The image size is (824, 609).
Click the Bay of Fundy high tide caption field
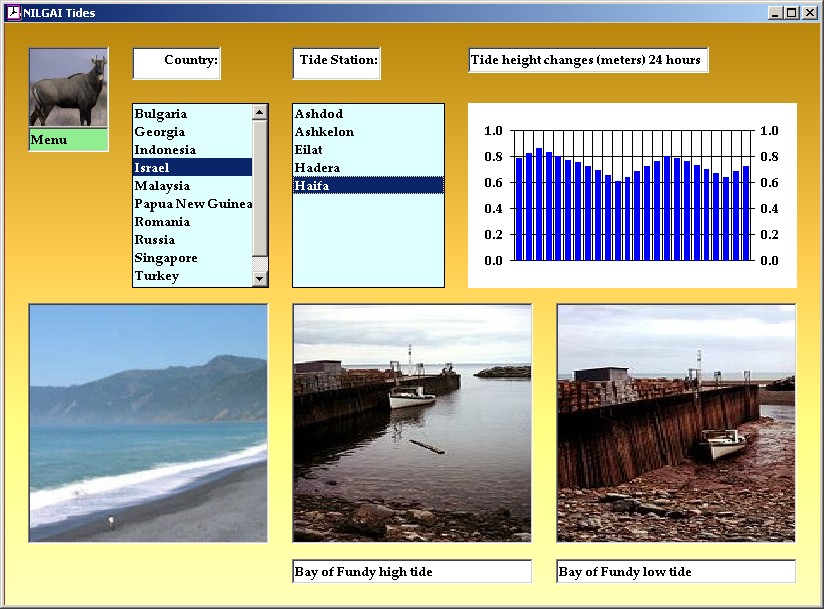point(412,572)
